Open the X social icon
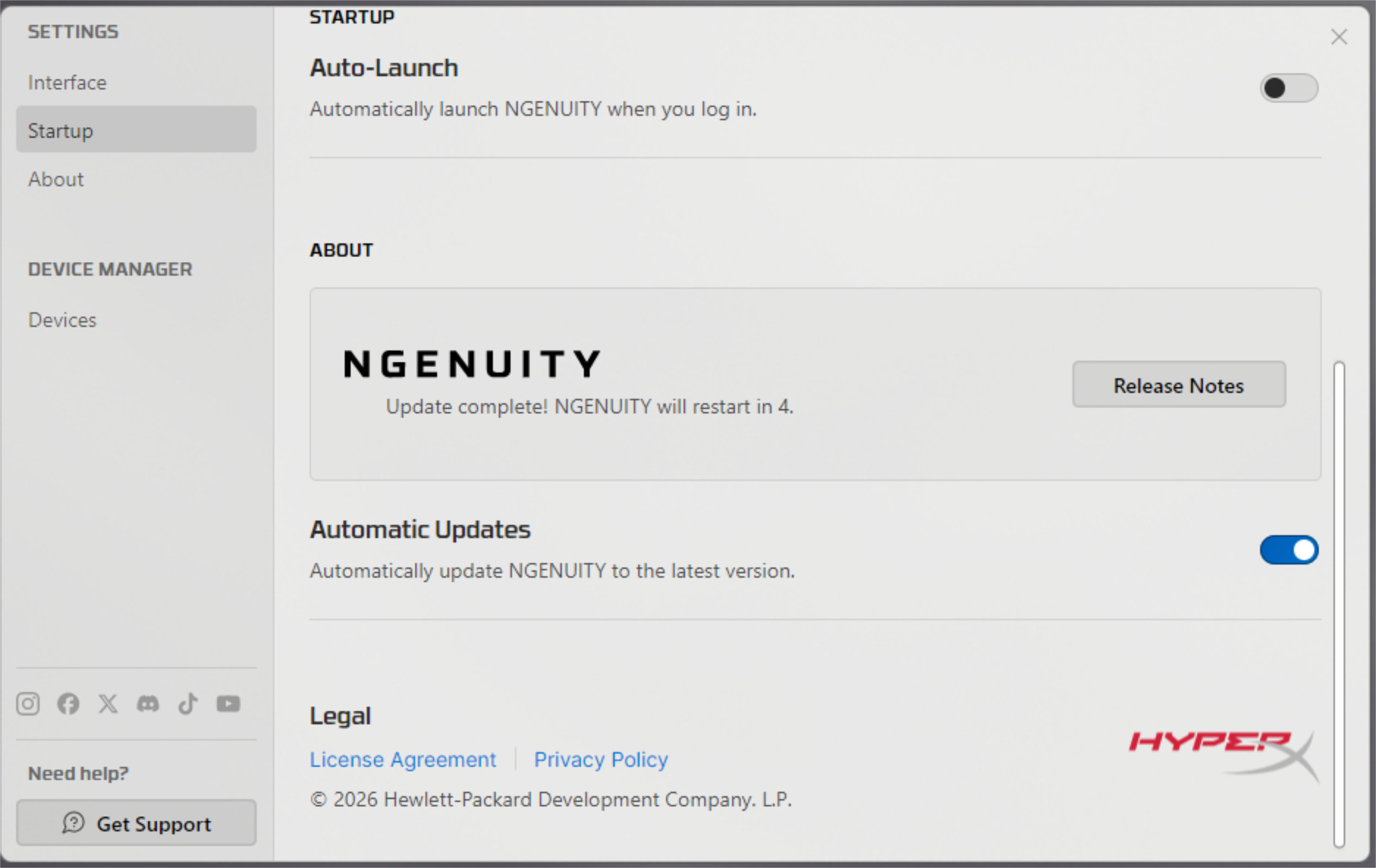The width and height of the screenshot is (1376, 868). pyautogui.click(x=108, y=703)
